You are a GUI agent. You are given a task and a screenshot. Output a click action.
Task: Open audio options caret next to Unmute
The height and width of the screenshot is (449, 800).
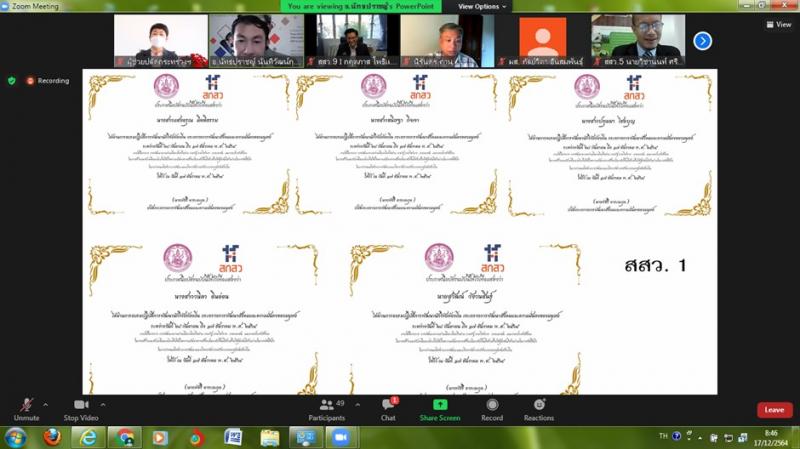pos(45,405)
